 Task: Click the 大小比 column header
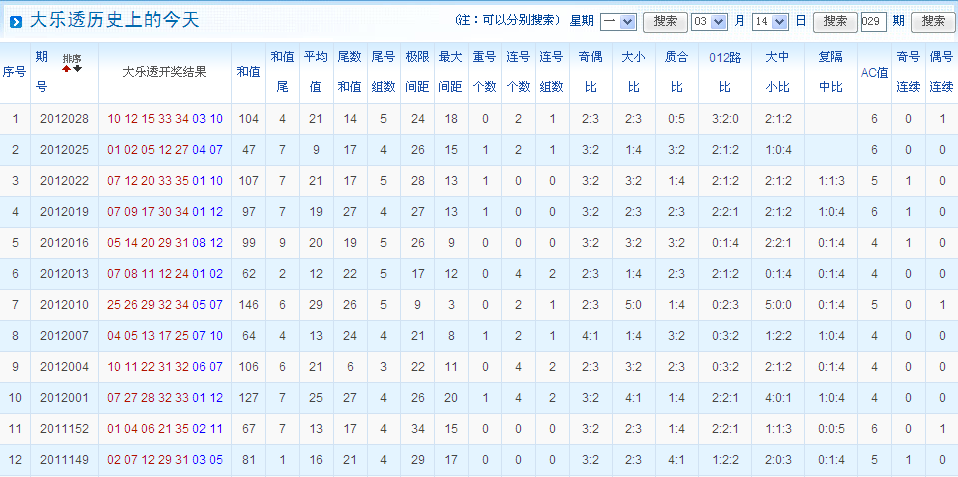(x=634, y=72)
